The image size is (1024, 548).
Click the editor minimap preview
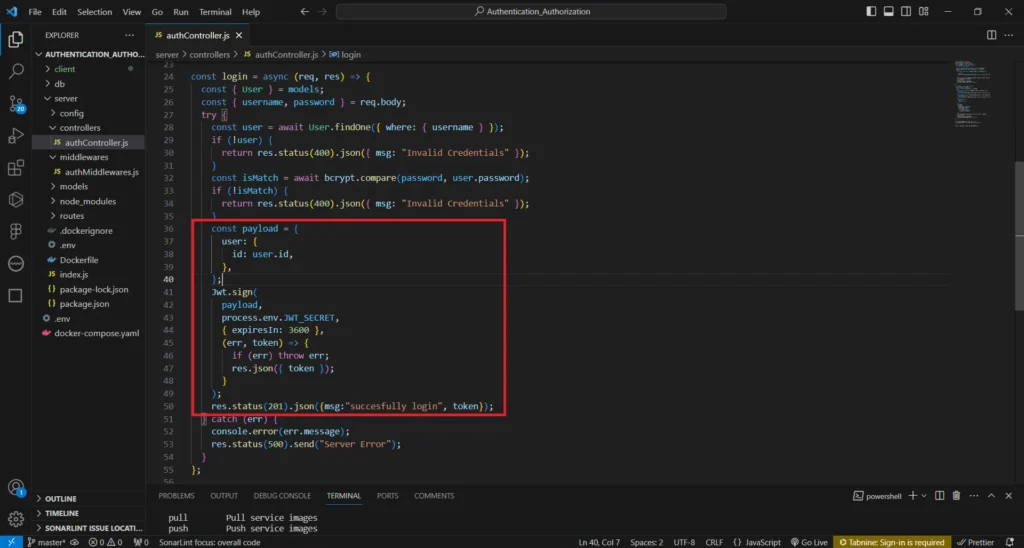coord(972,94)
